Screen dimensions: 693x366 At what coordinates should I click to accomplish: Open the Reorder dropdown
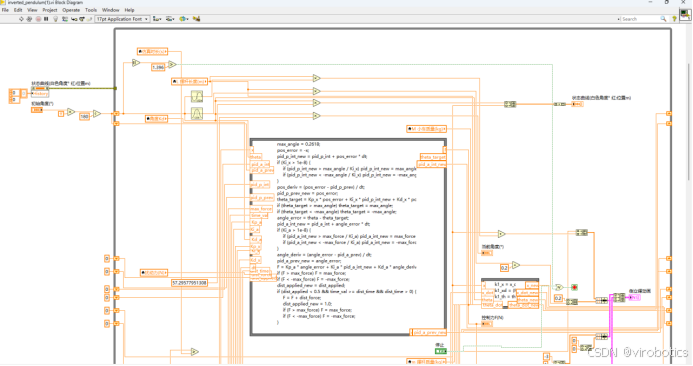point(184,19)
